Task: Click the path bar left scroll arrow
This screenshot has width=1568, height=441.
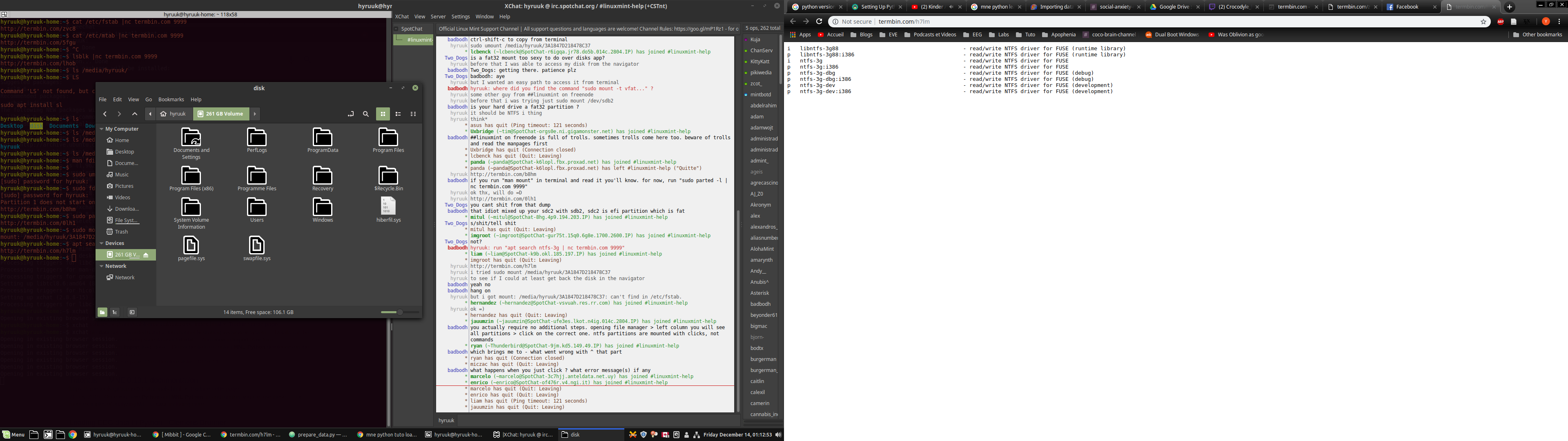Action: click(x=150, y=114)
